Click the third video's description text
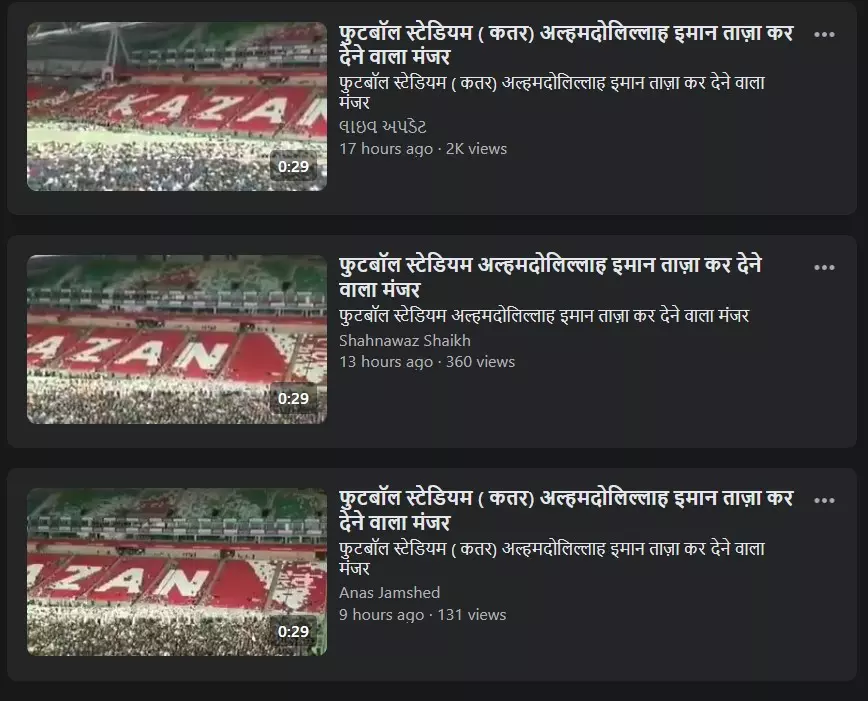The width and height of the screenshot is (868, 701). coord(551,559)
